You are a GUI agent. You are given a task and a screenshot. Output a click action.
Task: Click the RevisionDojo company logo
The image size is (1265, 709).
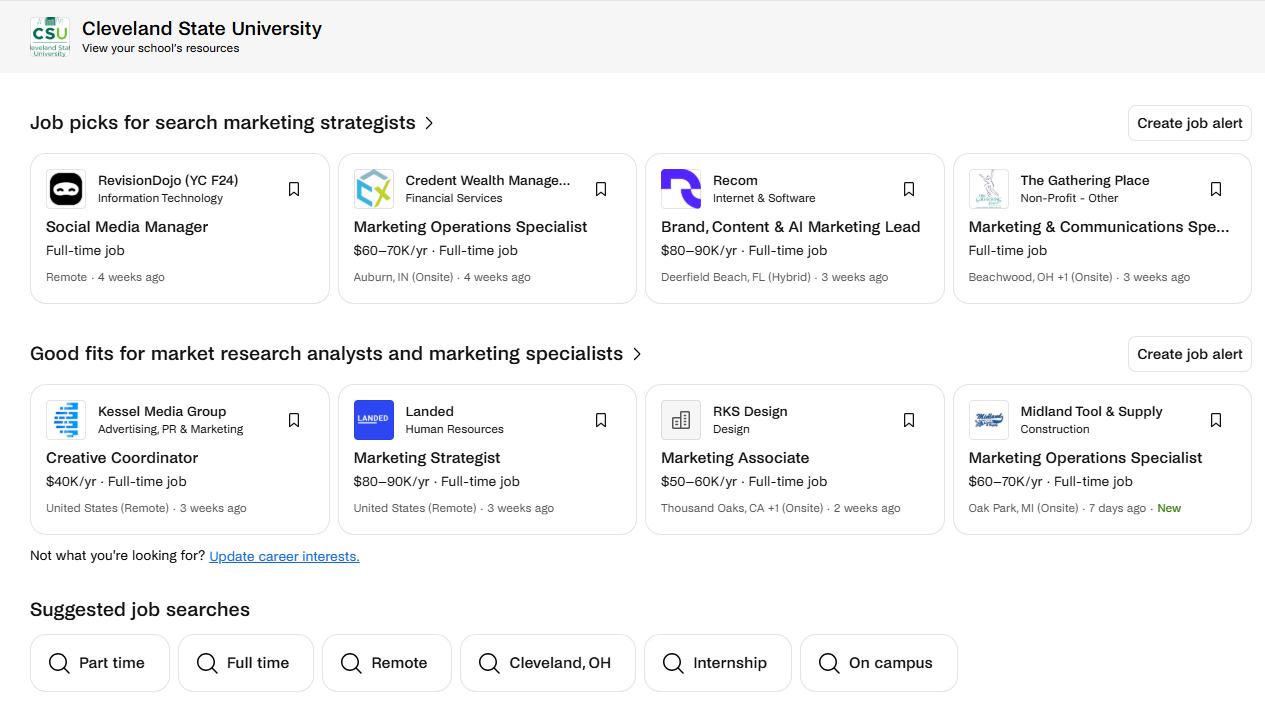pos(66,189)
